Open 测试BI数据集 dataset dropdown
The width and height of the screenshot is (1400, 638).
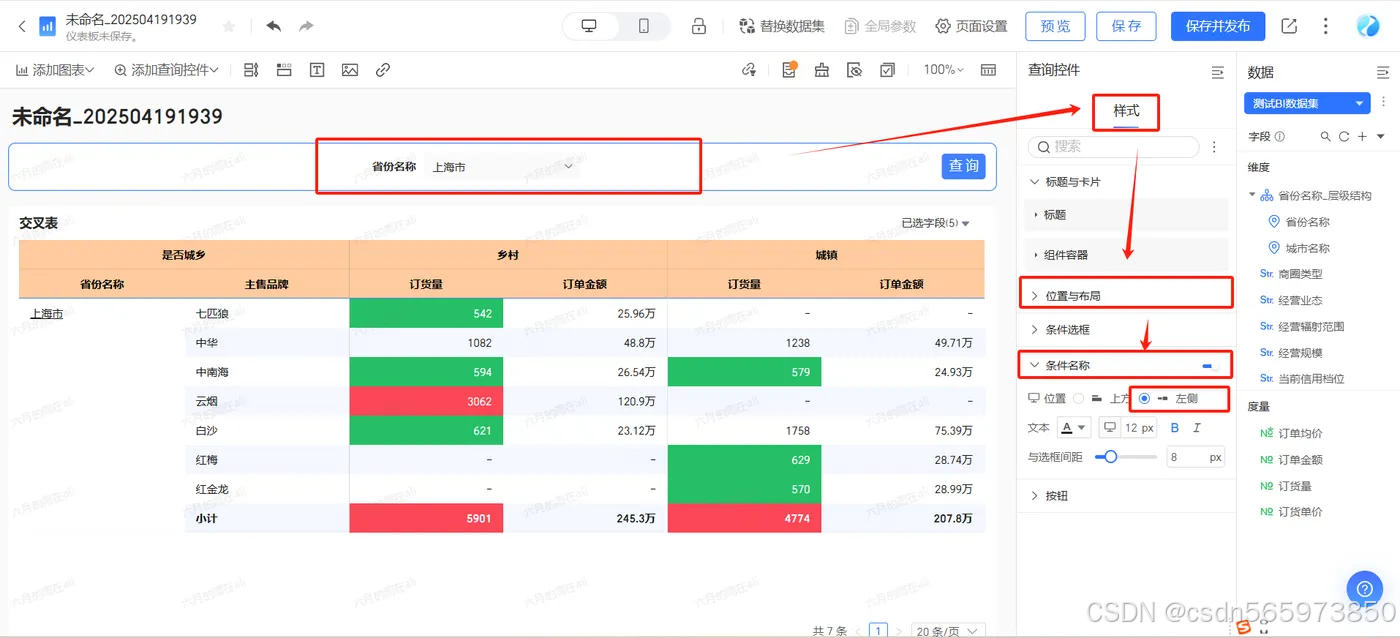point(1308,103)
